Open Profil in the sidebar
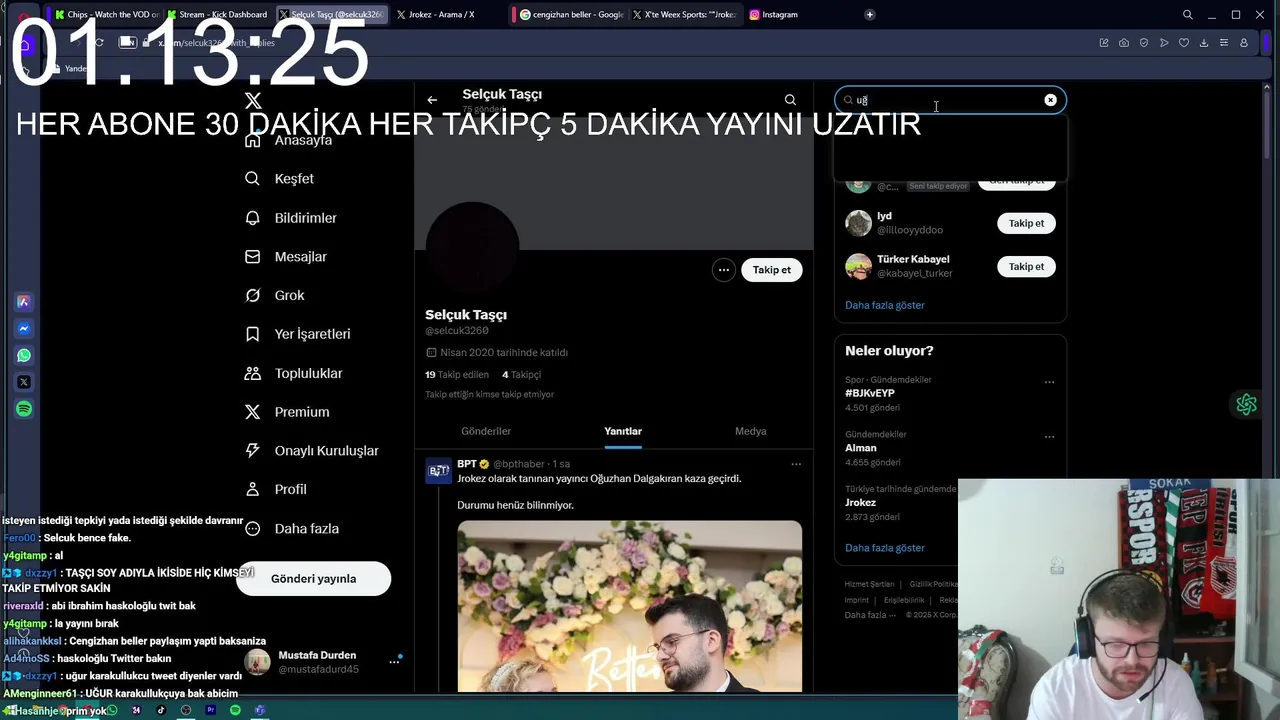The image size is (1280, 720). 277,489
